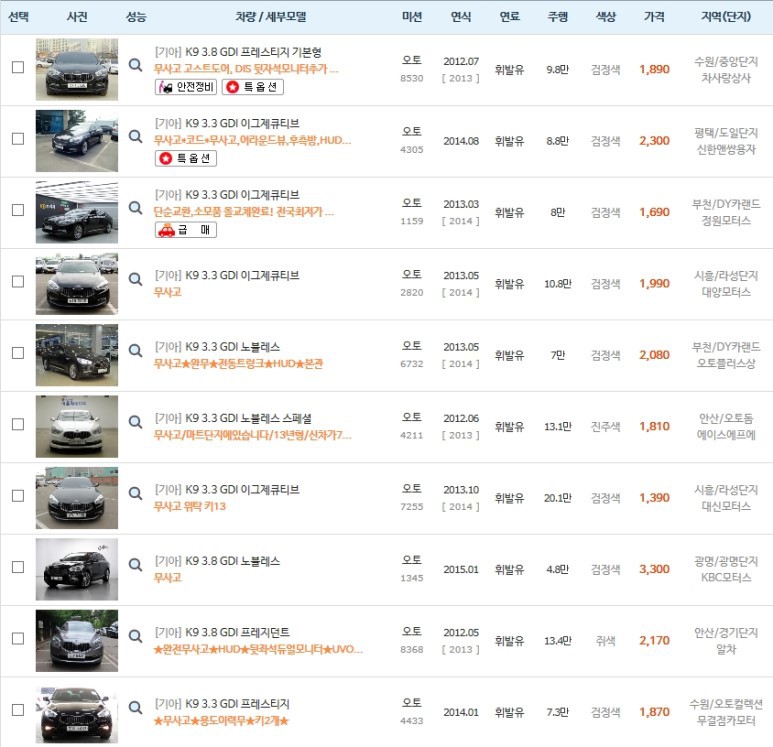Click price 1,990 in listing
773x747 pixels.
pyautogui.click(x=654, y=284)
